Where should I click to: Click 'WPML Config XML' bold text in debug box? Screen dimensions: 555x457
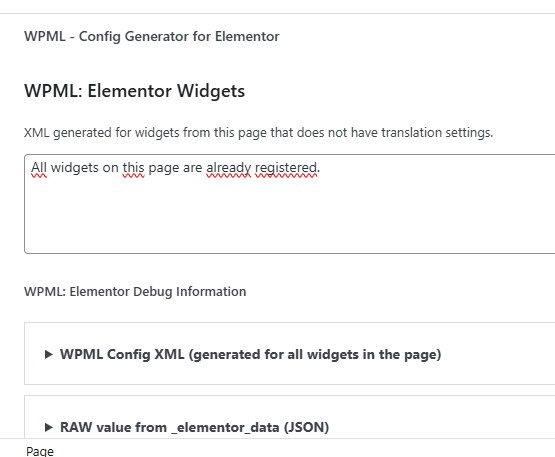coord(122,354)
